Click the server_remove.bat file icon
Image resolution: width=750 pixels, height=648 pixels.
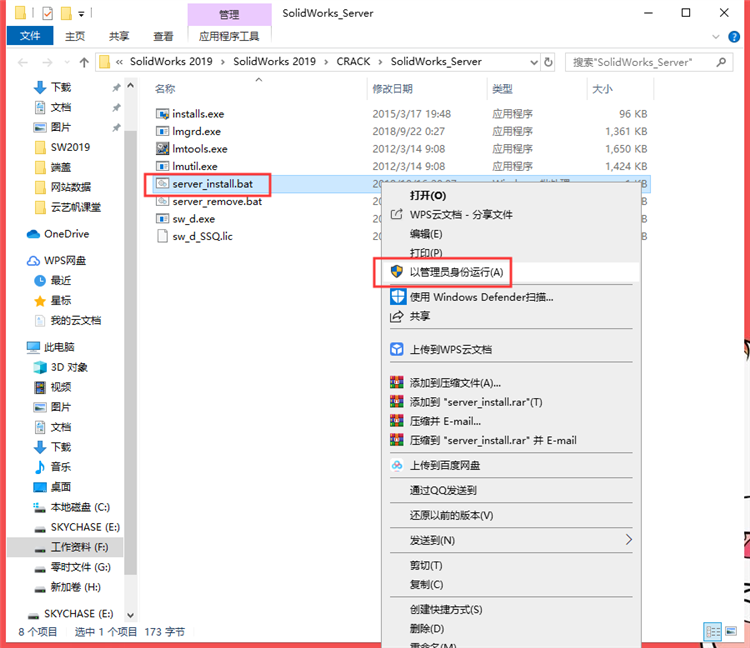163,201
